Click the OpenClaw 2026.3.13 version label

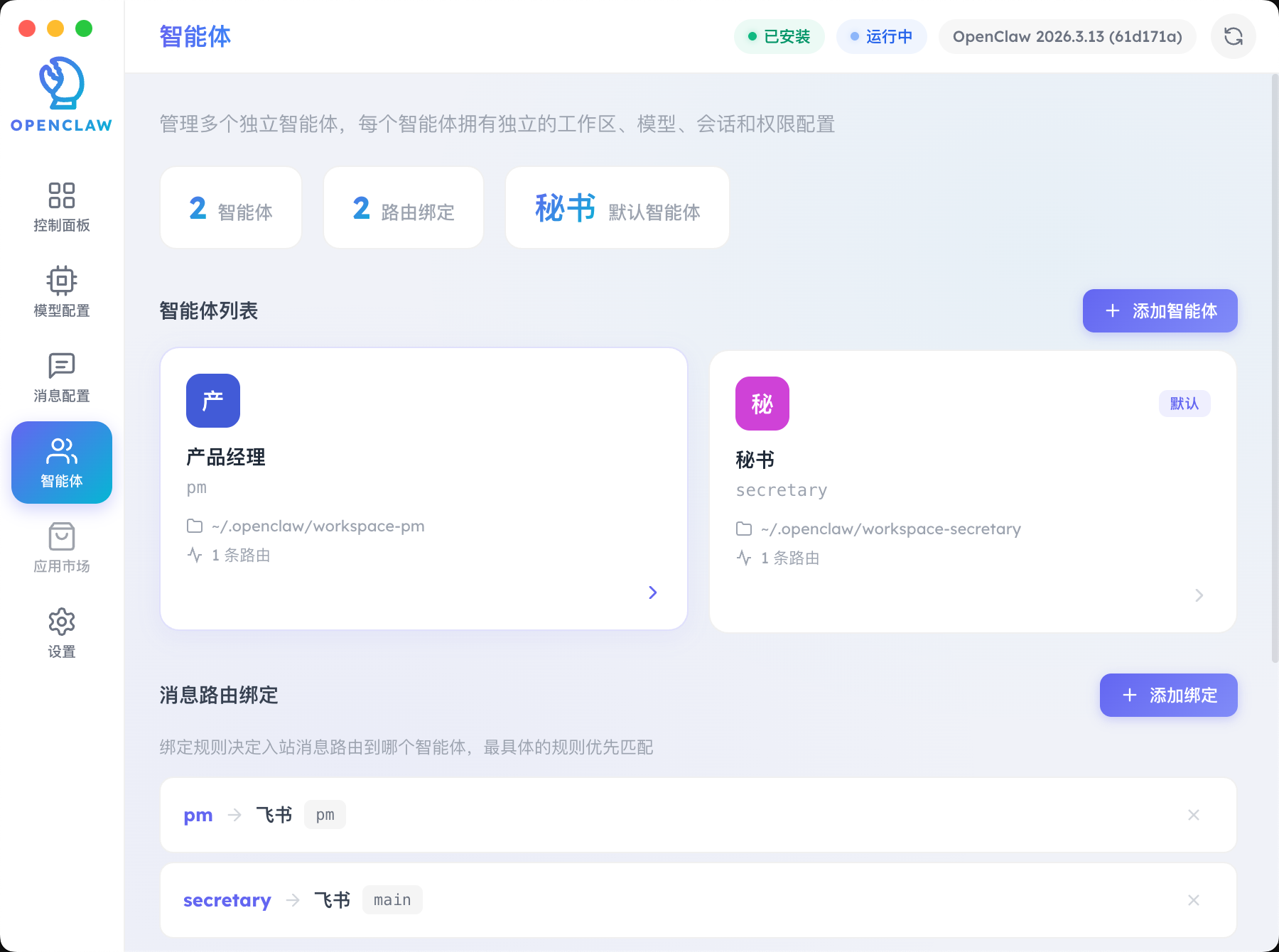[x=1067, y=36]
